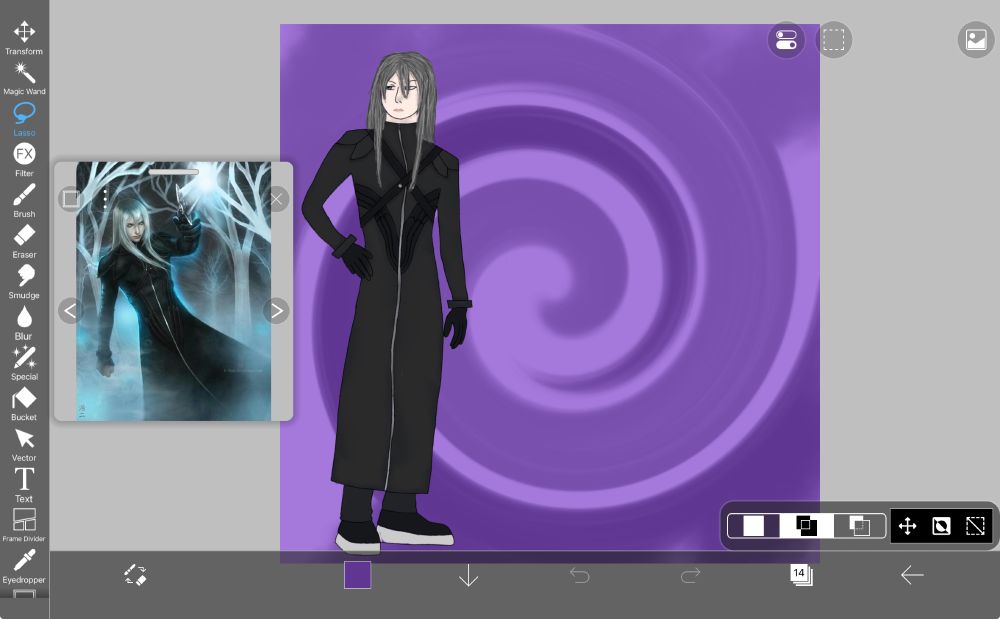The width and height of the screenshot is (1000, 619).
Task: Open the FX Filter tool
Action: (24, 160)
